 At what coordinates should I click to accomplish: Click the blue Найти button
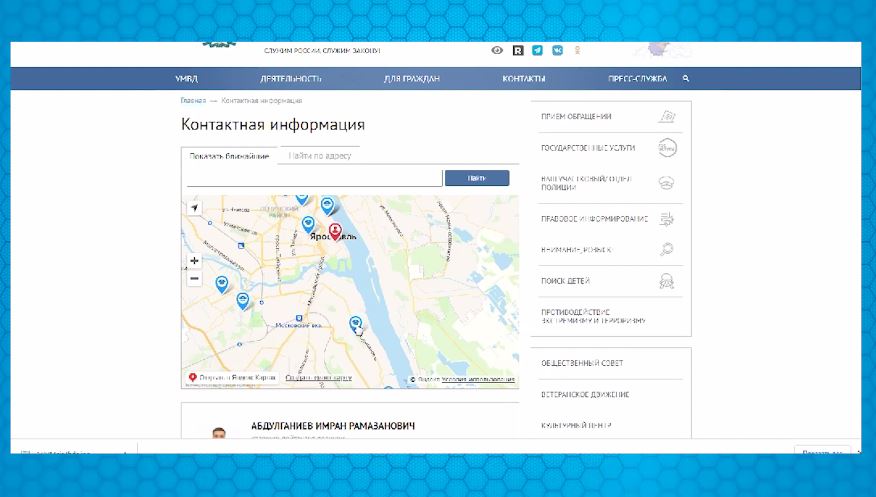click(x=477, y=178)
